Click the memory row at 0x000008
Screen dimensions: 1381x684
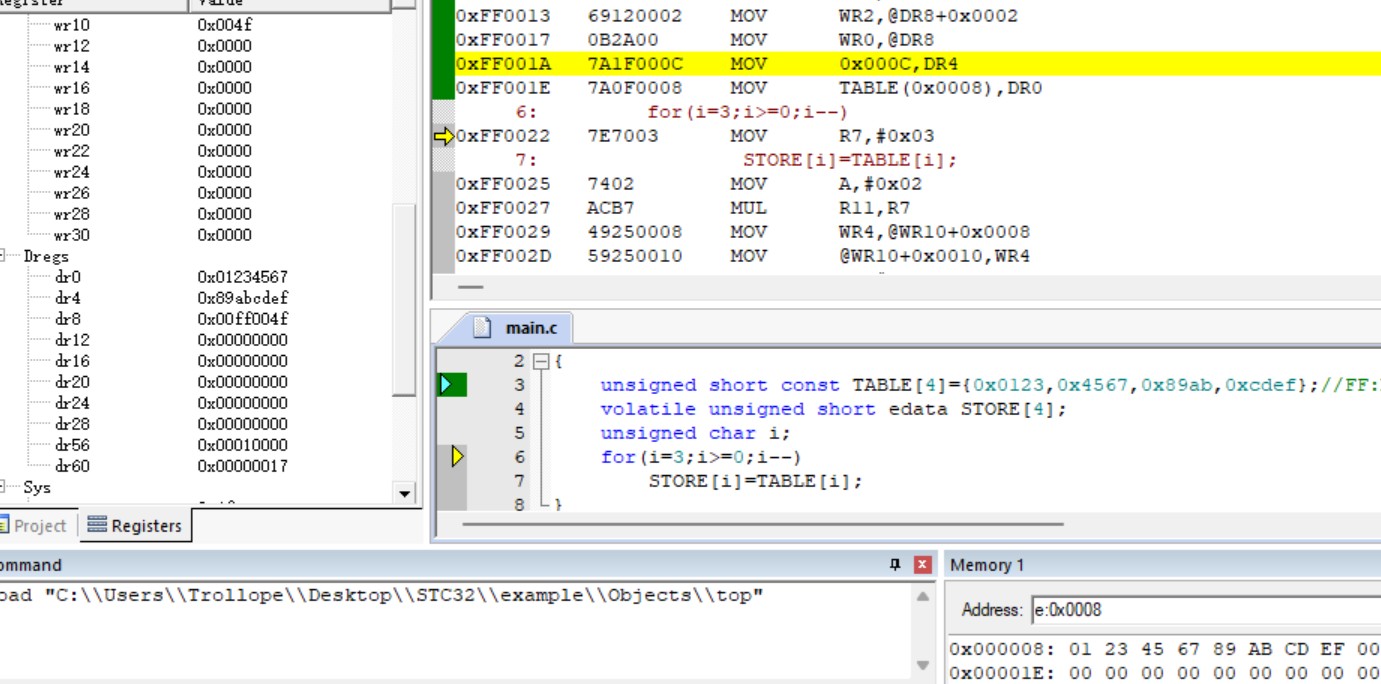pos(1165,649)
